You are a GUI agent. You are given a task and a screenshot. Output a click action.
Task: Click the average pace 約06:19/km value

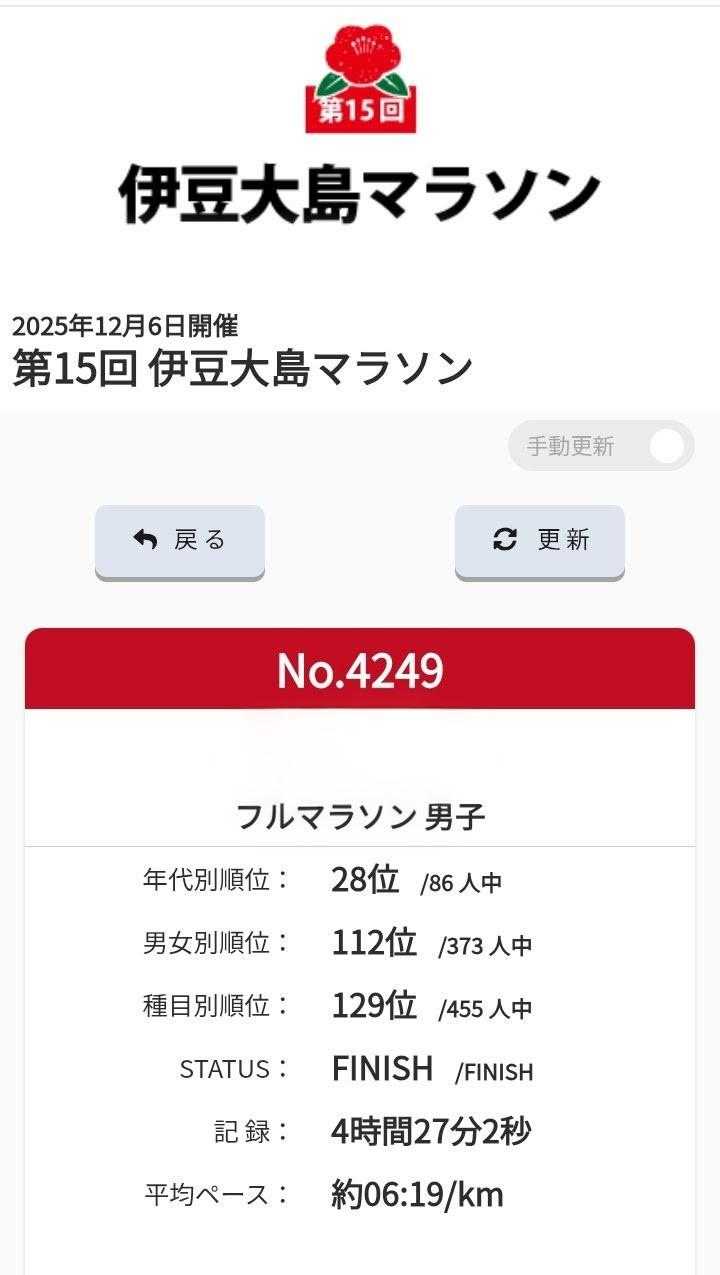417,1194
